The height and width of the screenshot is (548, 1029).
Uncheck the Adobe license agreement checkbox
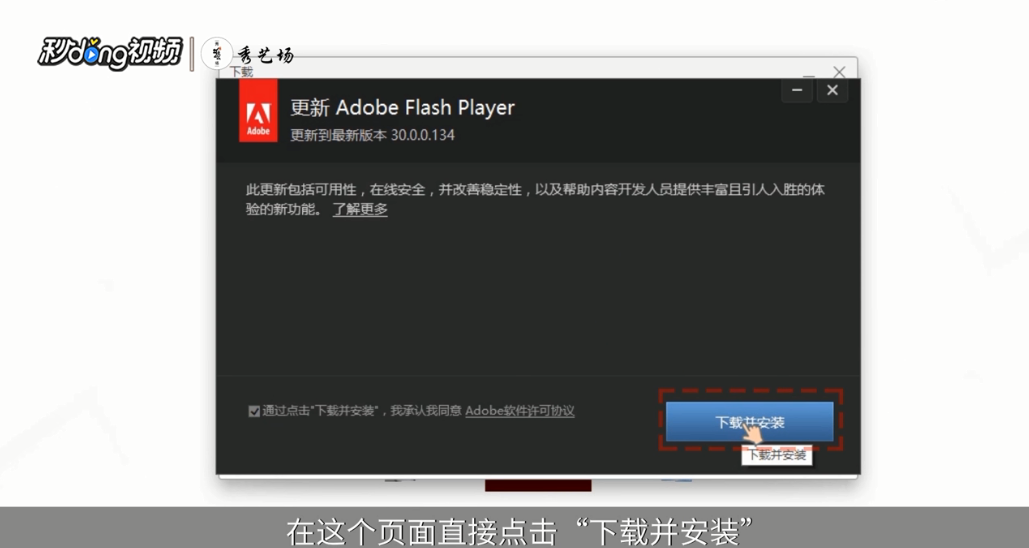254,411
